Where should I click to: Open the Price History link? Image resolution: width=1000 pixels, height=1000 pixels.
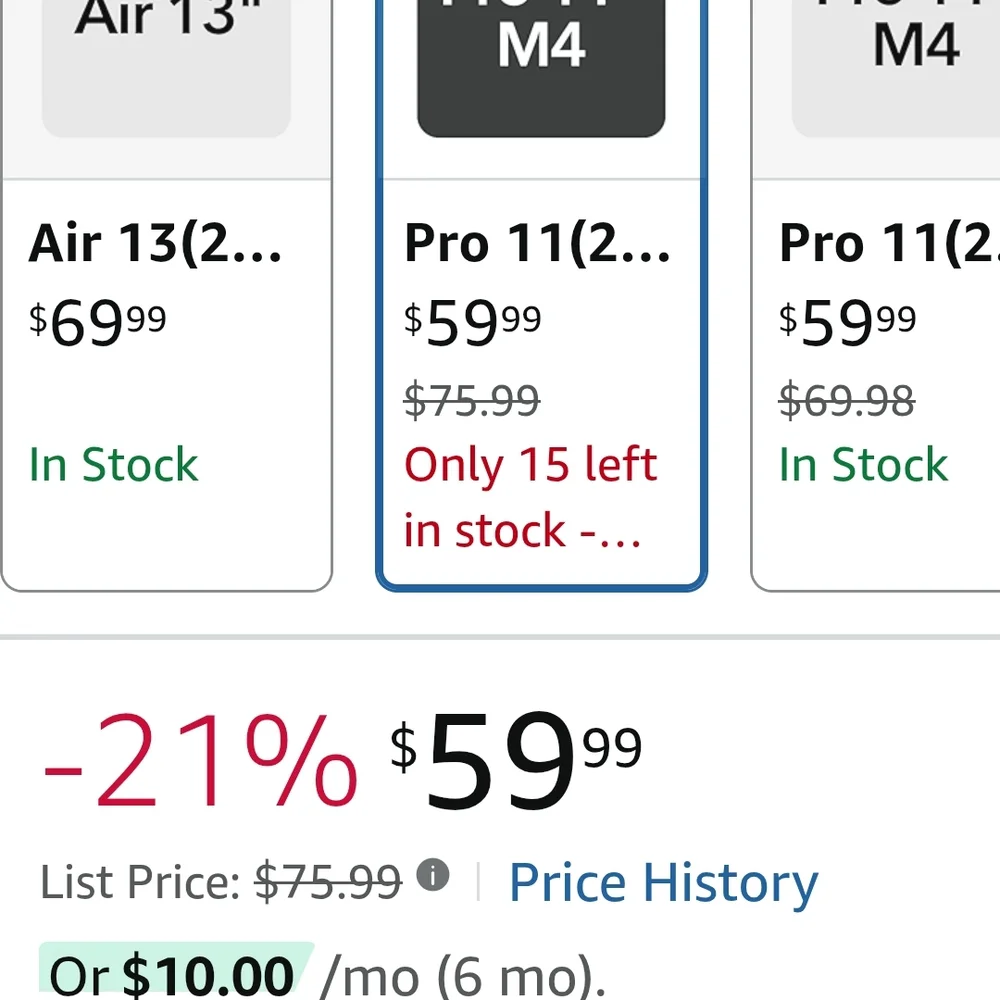point(663,884)
